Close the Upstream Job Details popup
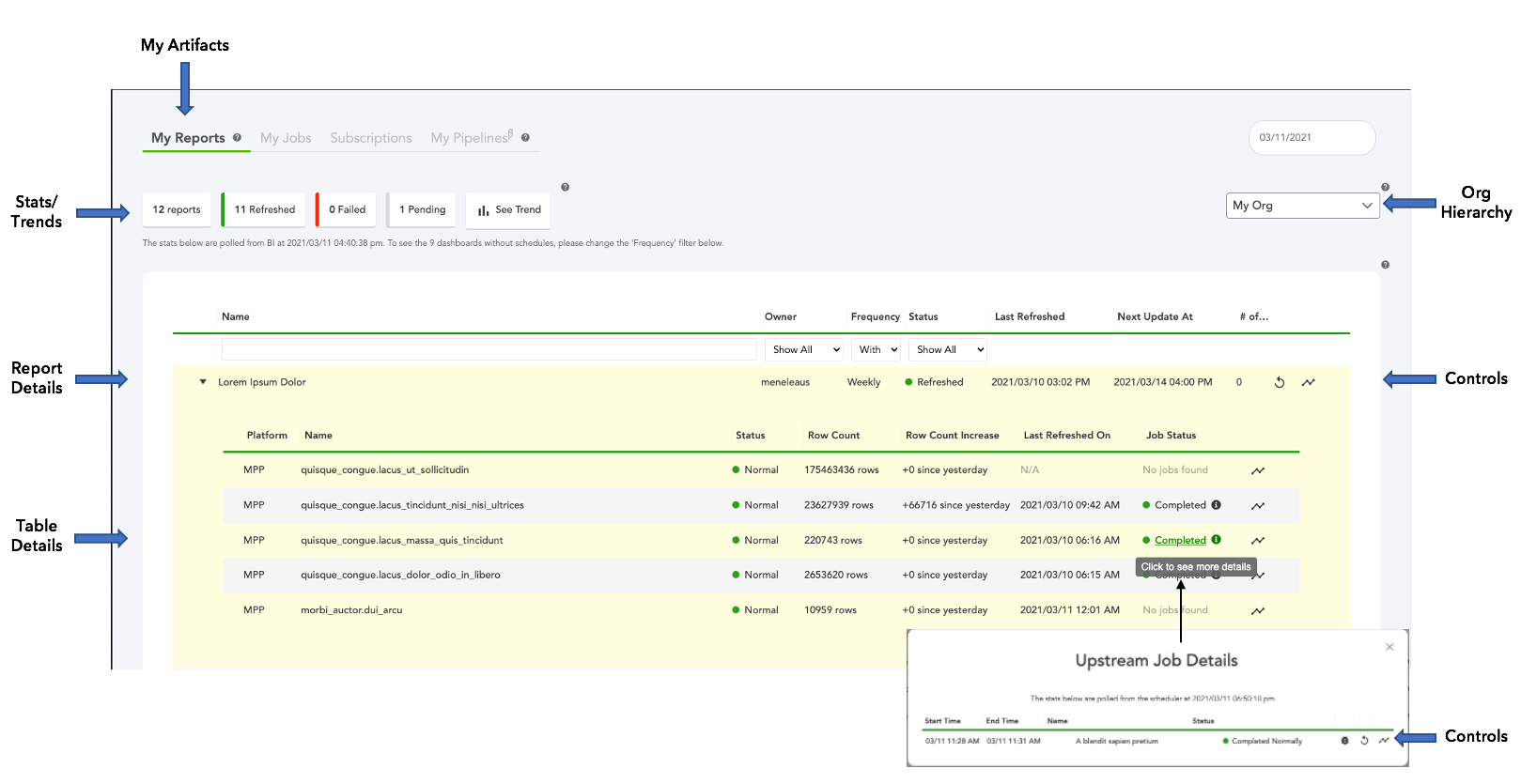 click(x=1389, y=647)
